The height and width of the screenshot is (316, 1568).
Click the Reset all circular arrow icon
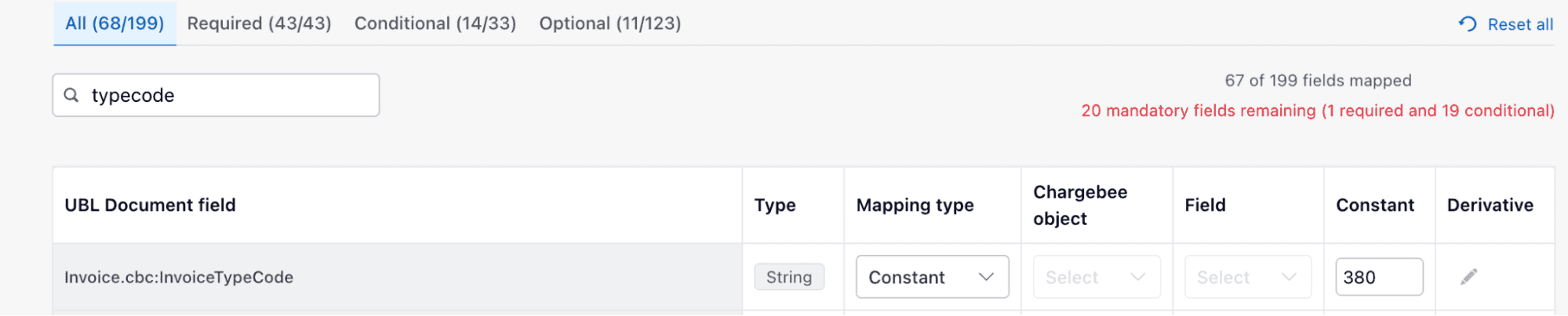1468,24
